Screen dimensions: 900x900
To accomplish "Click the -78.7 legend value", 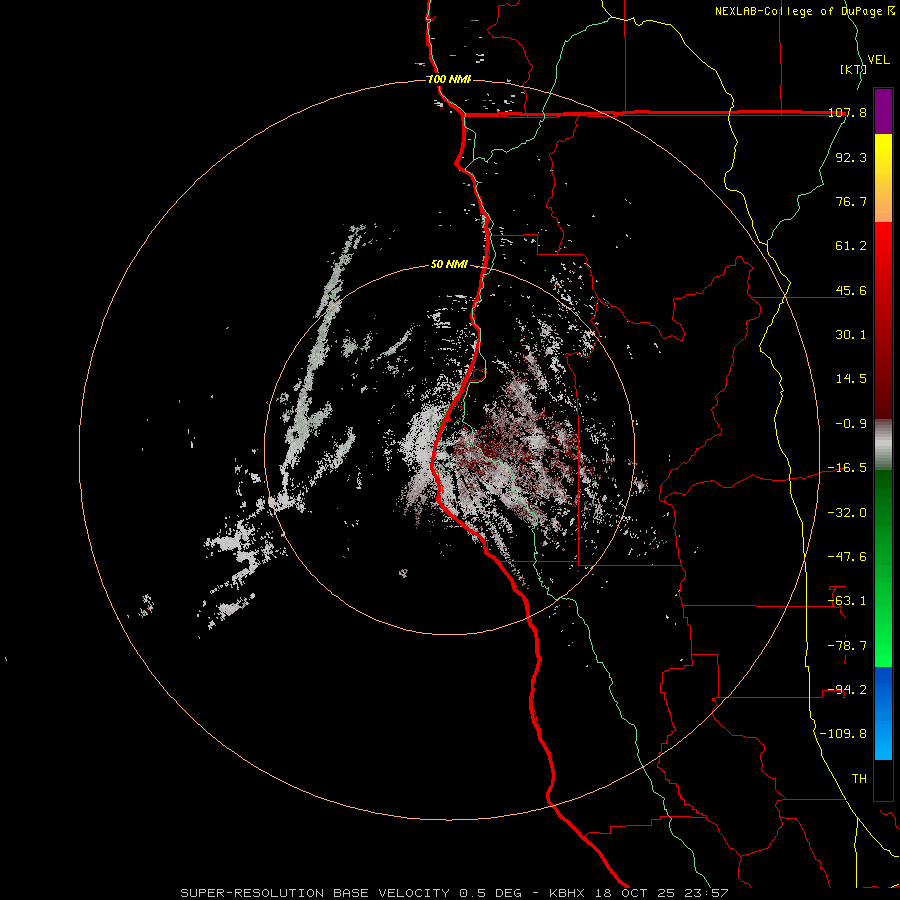I will [847, 646].
